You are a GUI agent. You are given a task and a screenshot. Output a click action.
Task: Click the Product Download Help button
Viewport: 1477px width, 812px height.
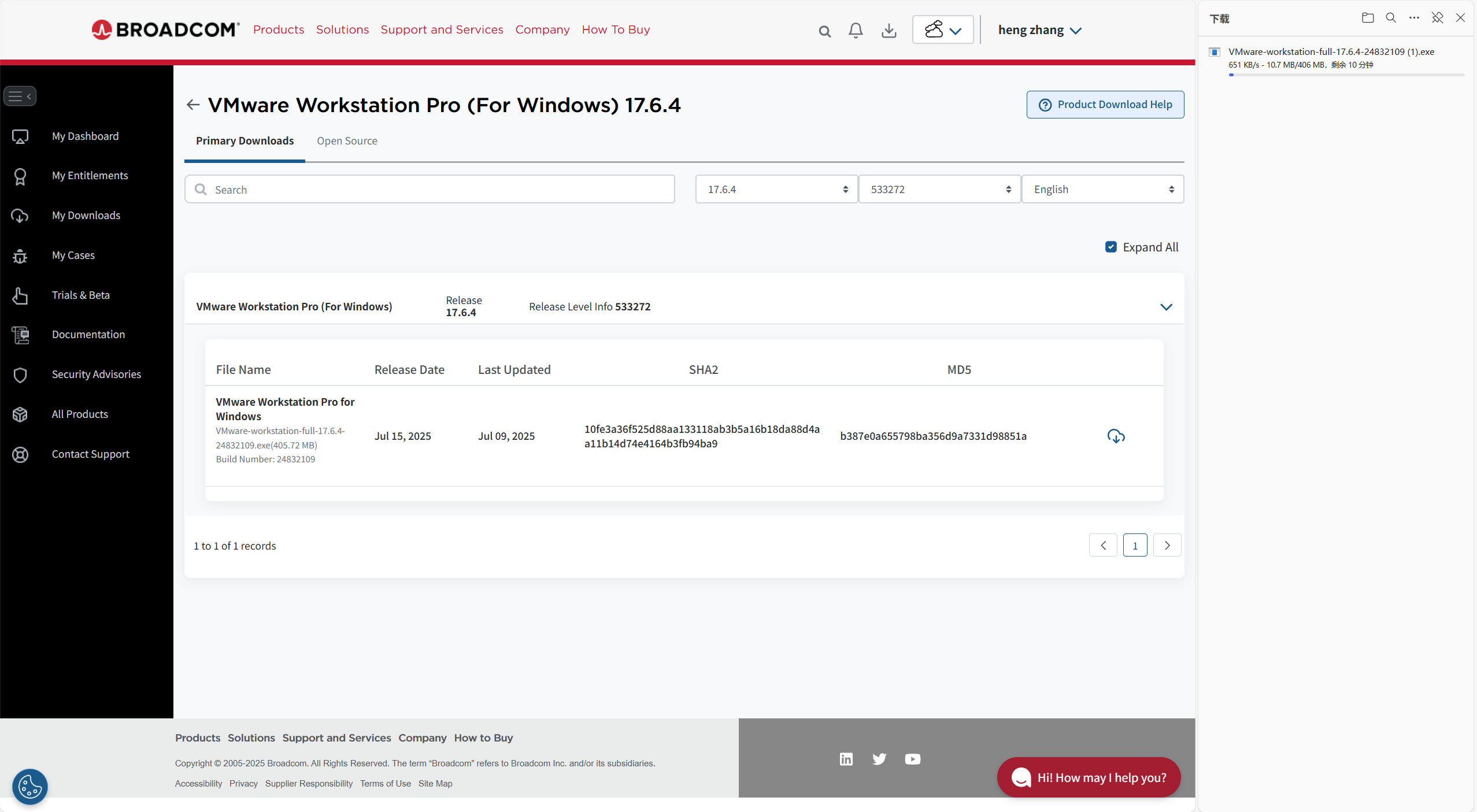(x=1105, y=105)
